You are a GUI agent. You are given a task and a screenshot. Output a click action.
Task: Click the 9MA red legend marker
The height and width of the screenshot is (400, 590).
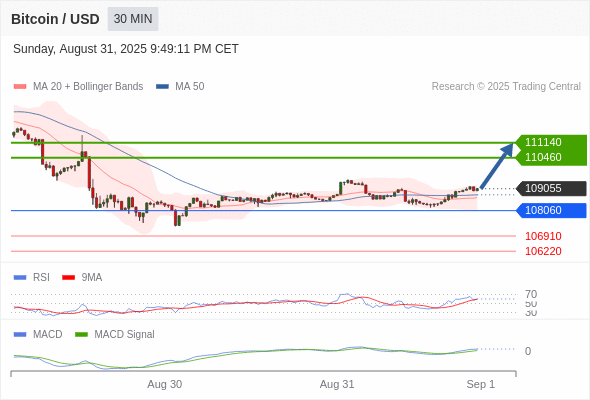[68, 278]
